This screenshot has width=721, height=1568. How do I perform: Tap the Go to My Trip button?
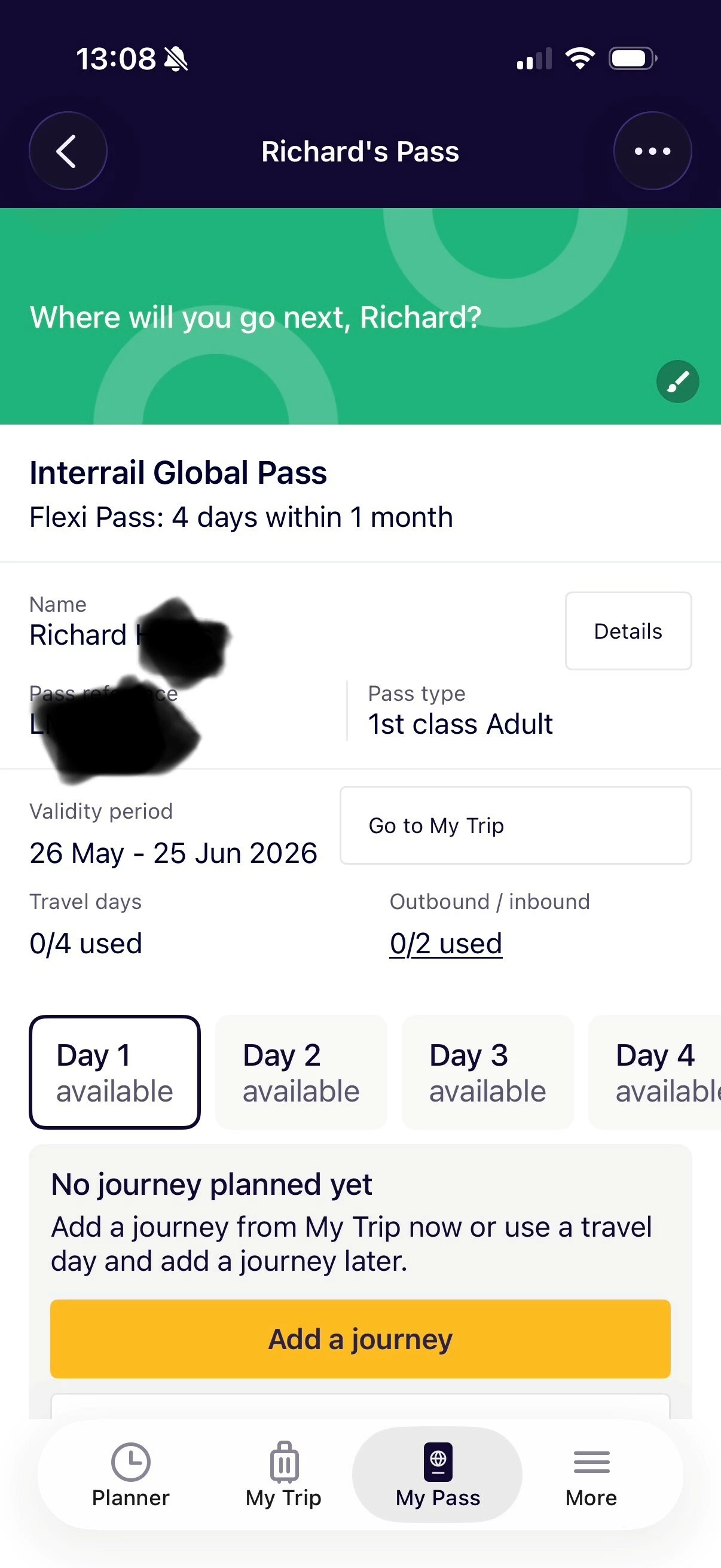(515, 825)
